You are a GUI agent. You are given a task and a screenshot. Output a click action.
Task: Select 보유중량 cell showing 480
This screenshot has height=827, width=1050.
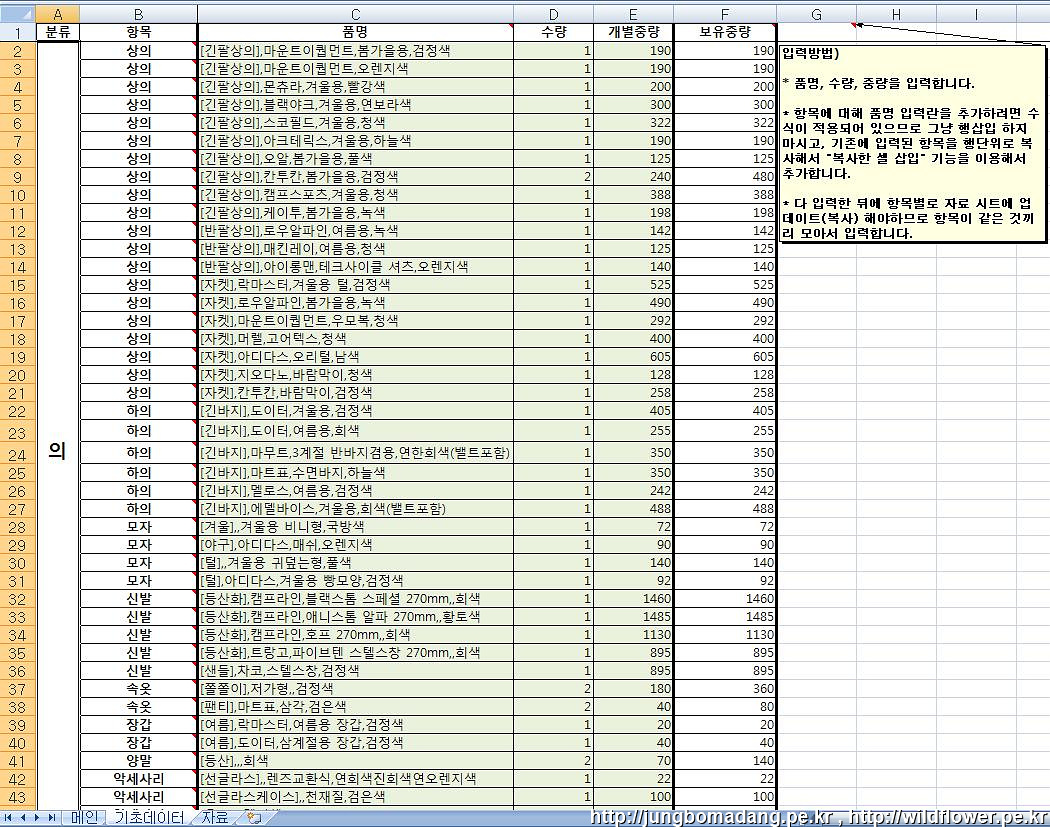coord(725,177)
